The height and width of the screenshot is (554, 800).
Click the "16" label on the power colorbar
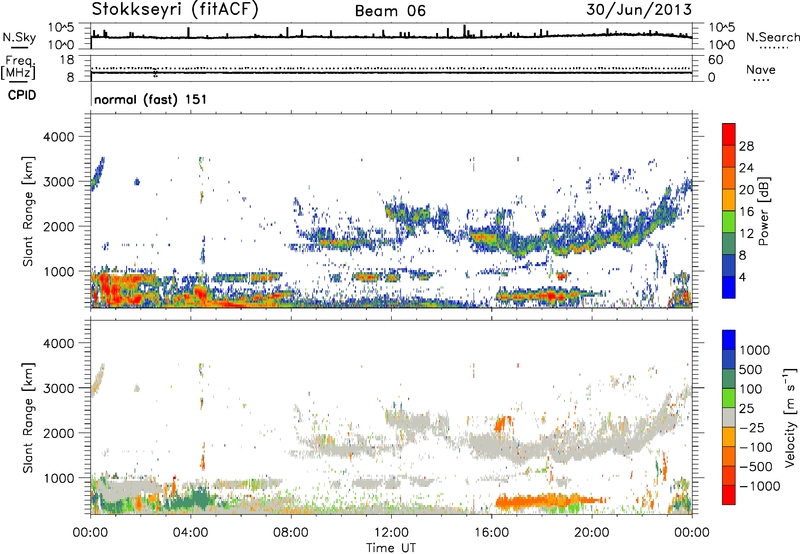tap(746, 212)
